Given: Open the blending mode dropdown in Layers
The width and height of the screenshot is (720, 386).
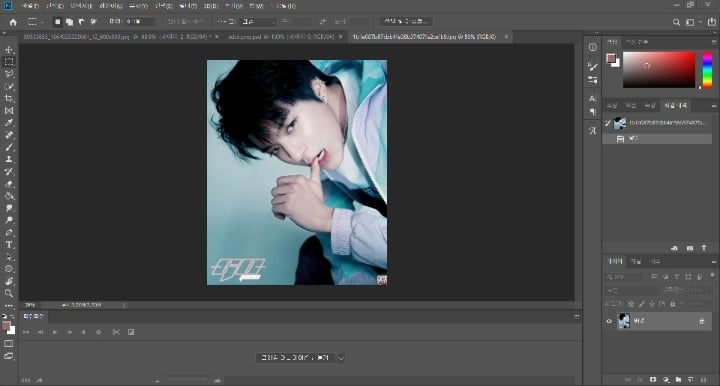Looking at the screenshot, I should click(632, 291).
